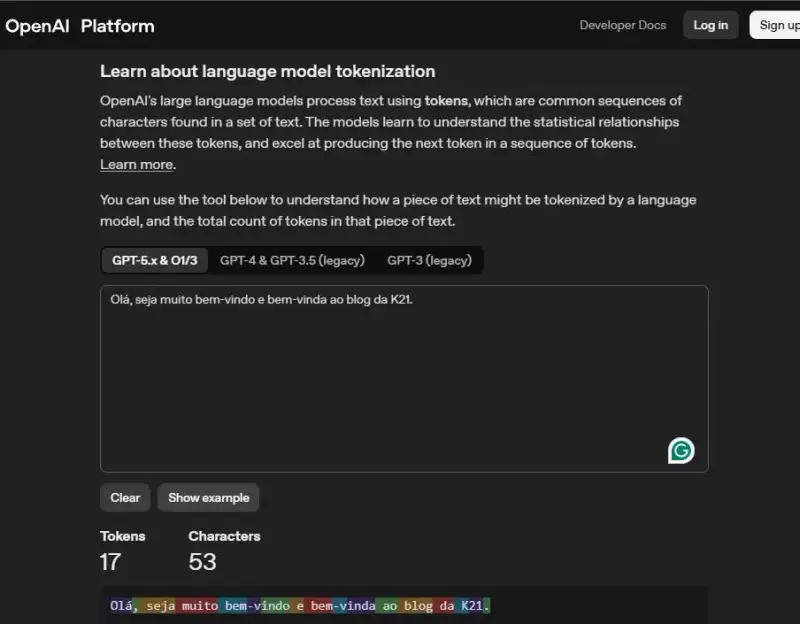The image size is (800, 624).
Task: Click the 'ao' token in the output
Action: point(386,606)
